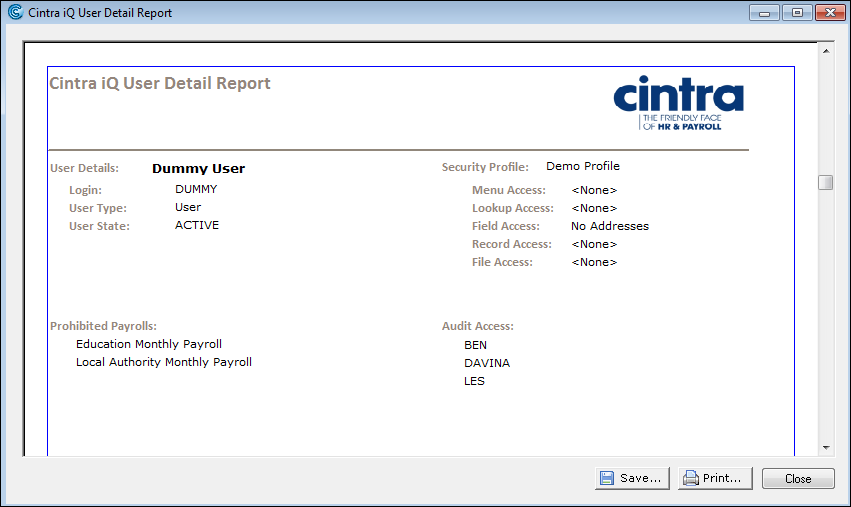Image resolution: width=851 pixels, height=507 pixels.
Task: Click the 'Security Profile:' label
Action: click(485, 167)
